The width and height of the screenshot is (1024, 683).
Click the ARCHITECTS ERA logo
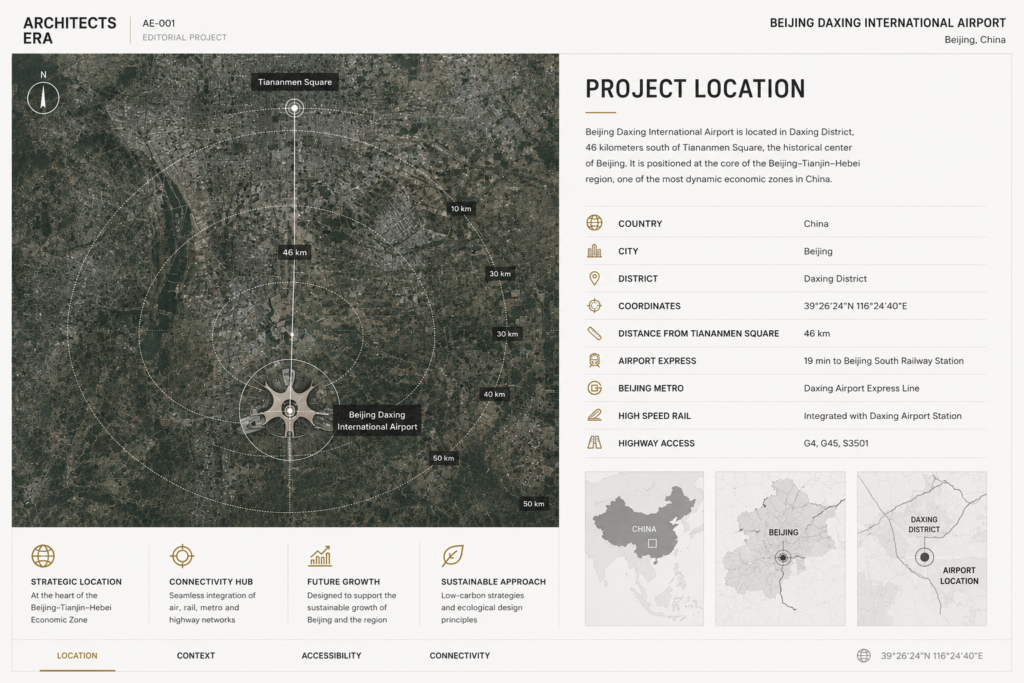(70, 31)
